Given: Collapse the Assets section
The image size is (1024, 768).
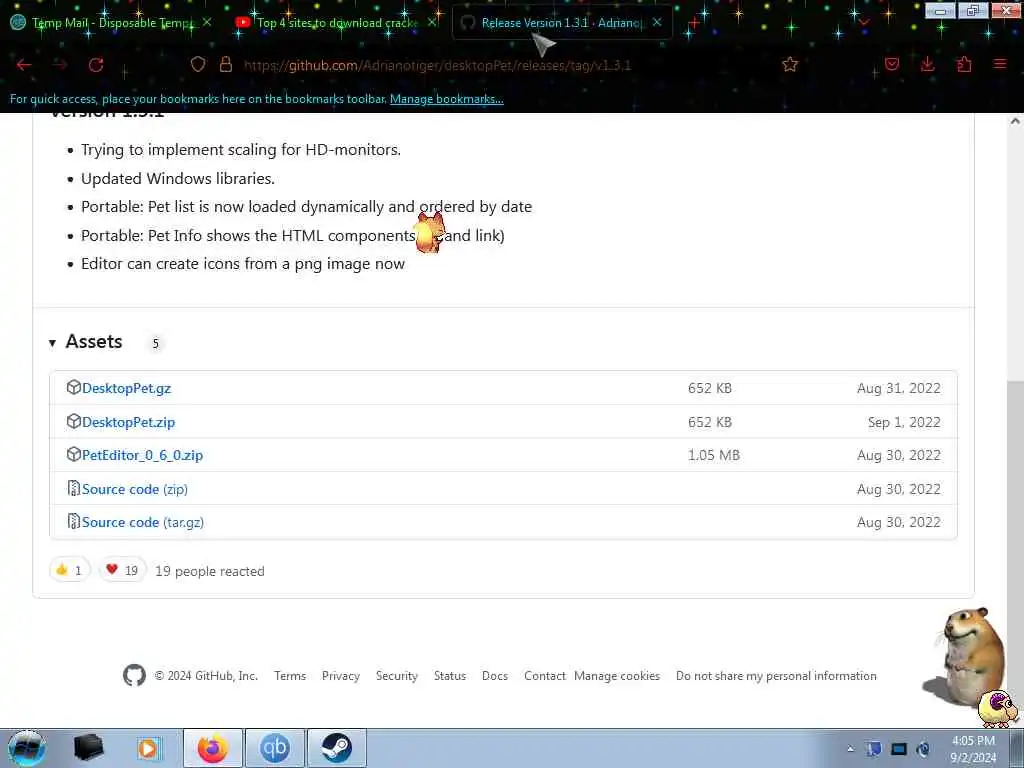Looking at the screenshot, I should 52,343.
